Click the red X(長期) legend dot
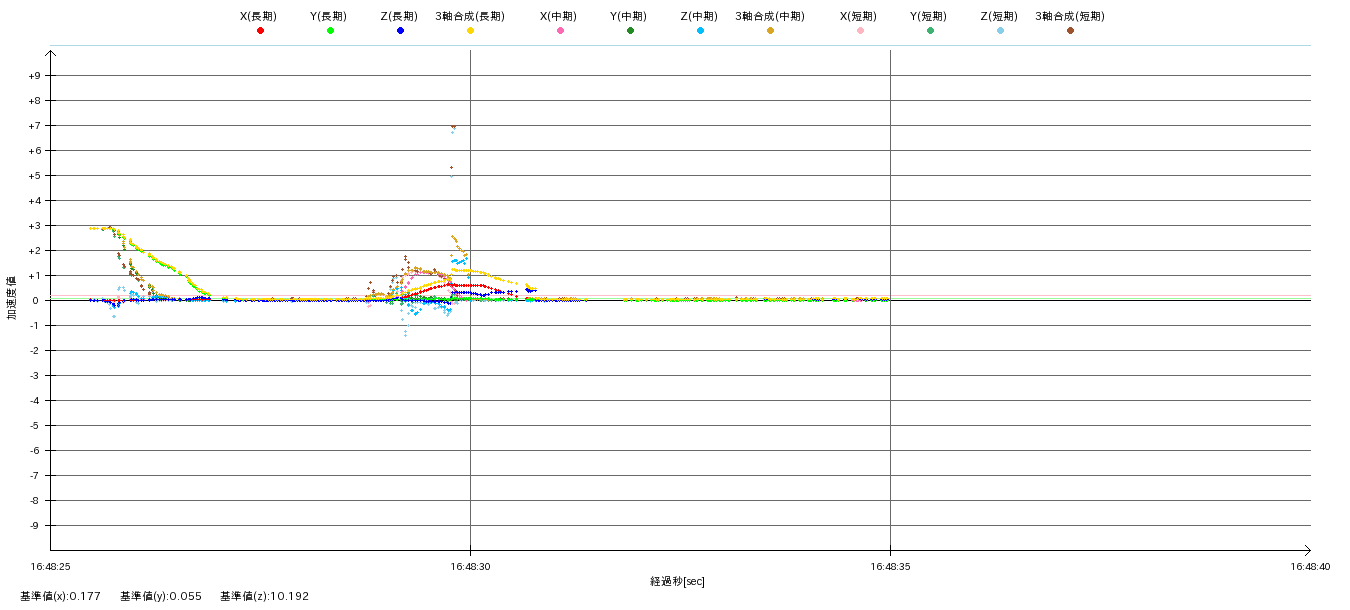1350x610 pixels. tap(260, 31)
